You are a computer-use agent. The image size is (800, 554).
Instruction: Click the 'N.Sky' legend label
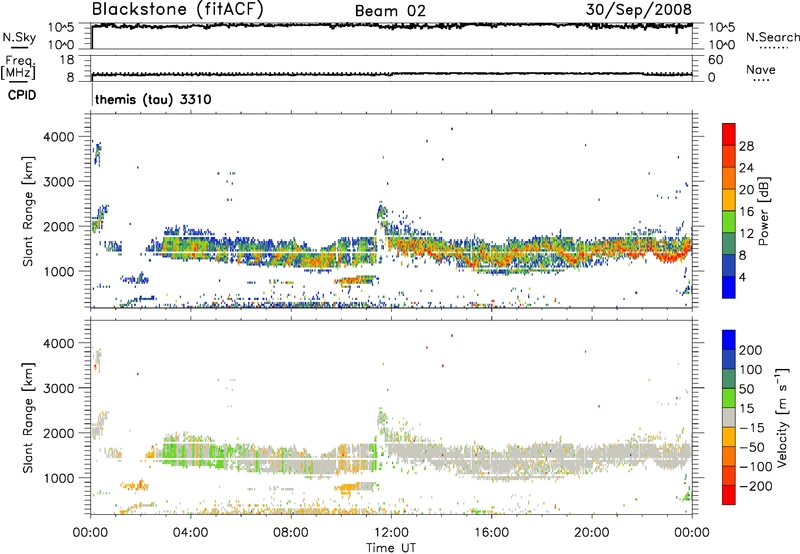pos(19,37)
